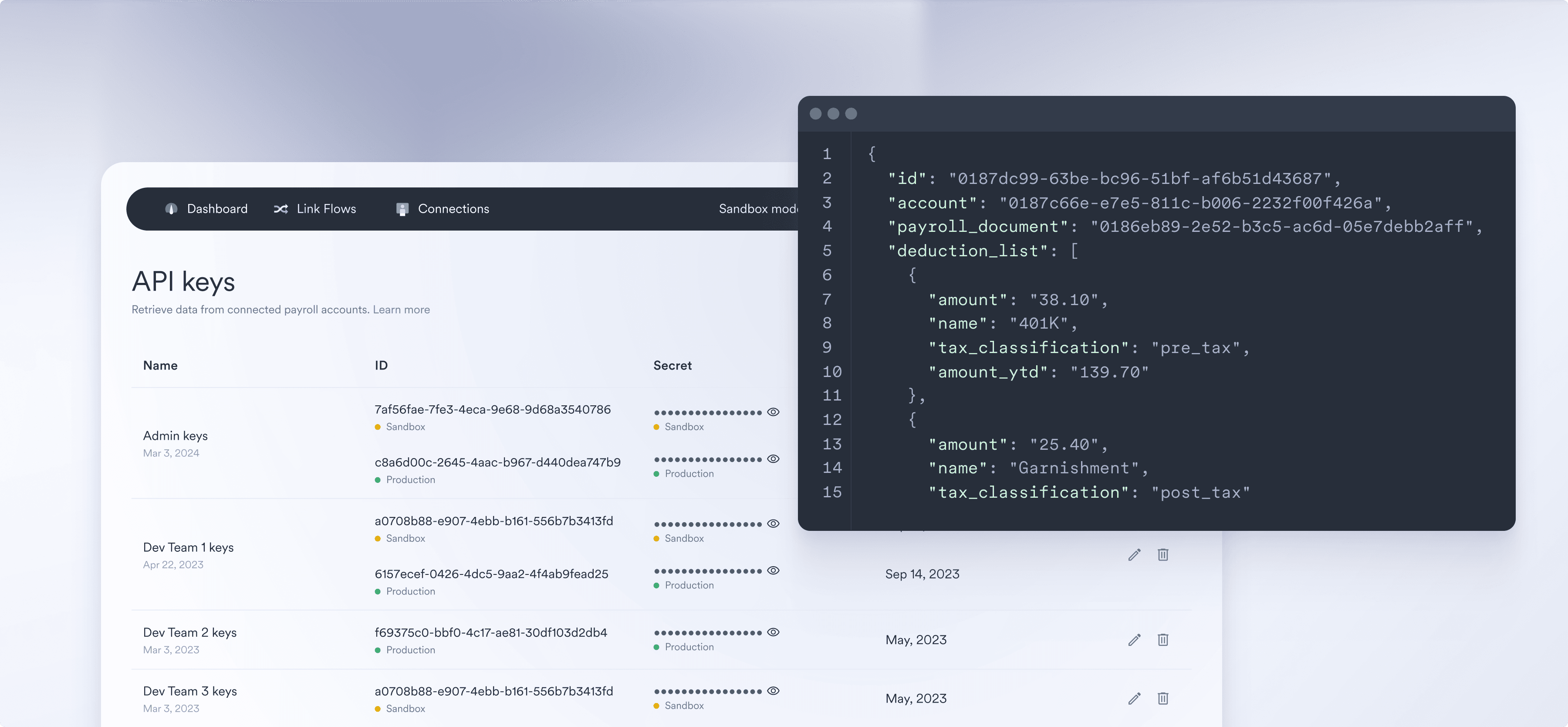Click ID c8a6d00c-2645-4aac-b967-d440dea747b9

497,462
